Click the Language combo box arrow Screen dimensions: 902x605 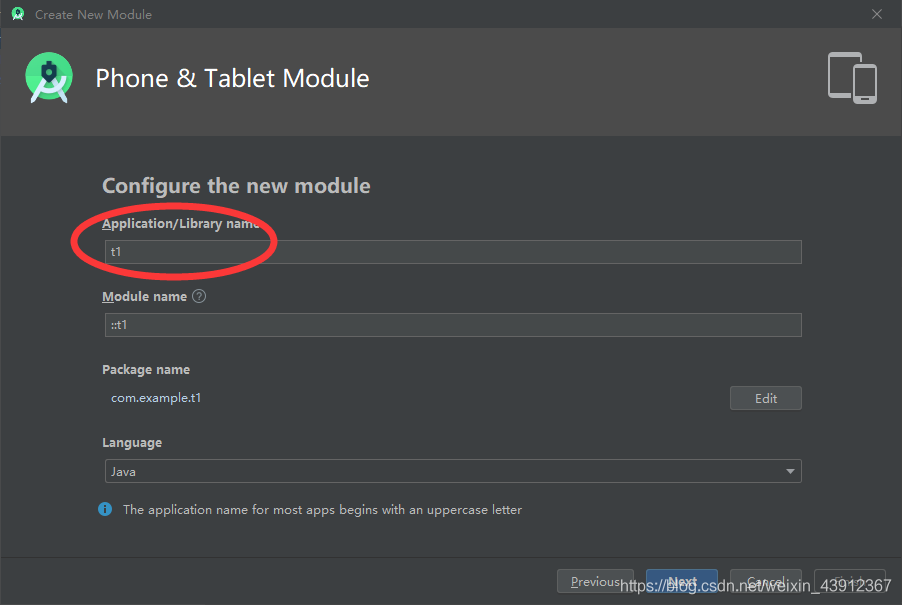[790, 471]
